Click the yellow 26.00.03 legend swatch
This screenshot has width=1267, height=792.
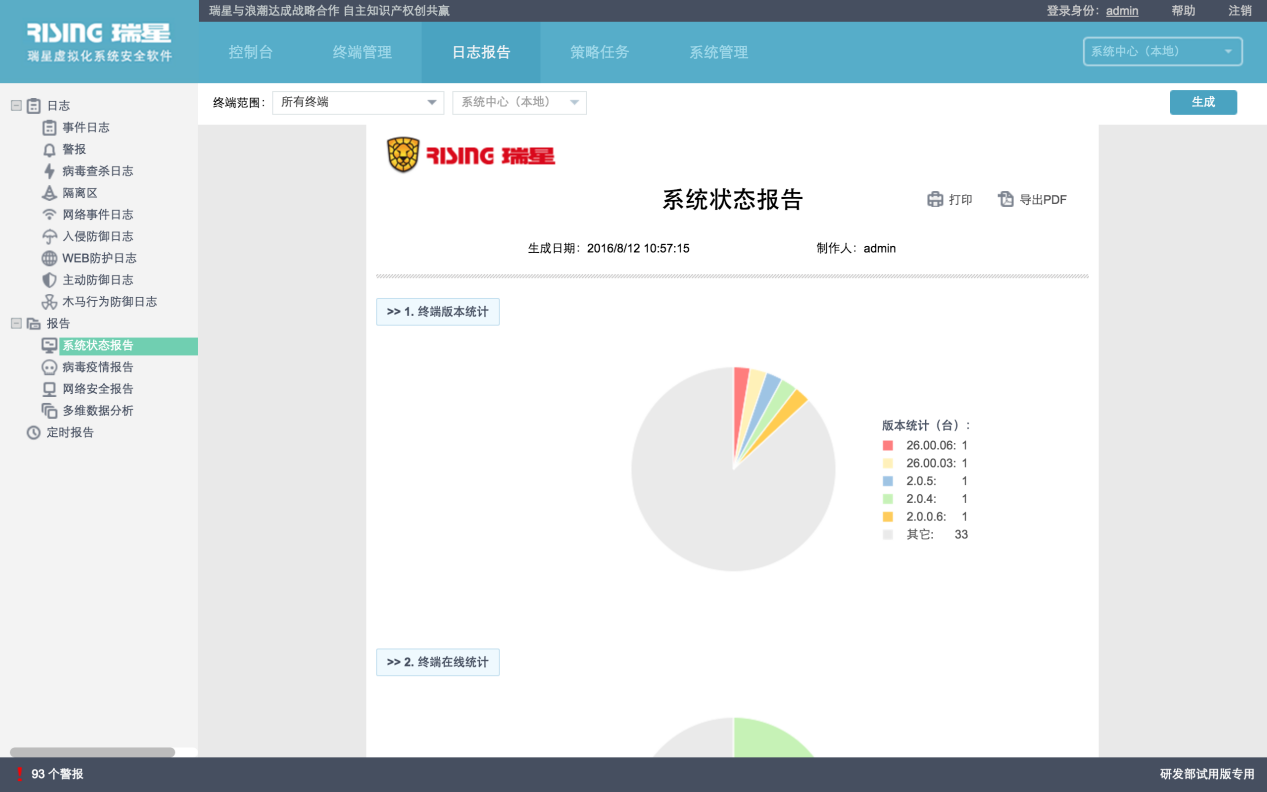coord(887,463)
